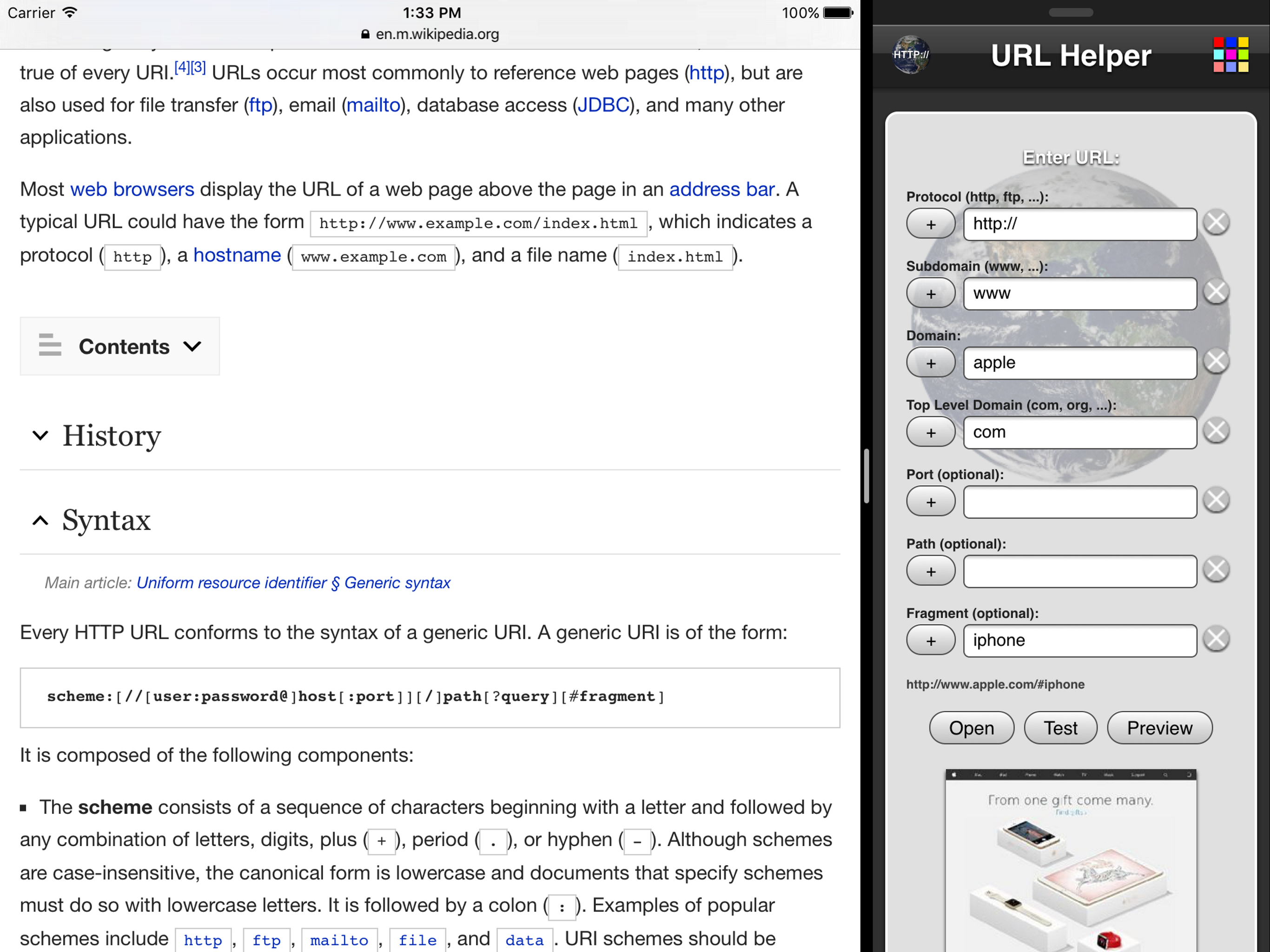Clear the Protocol field with its X icon
1270x952 pixels.
point(1216,223)
